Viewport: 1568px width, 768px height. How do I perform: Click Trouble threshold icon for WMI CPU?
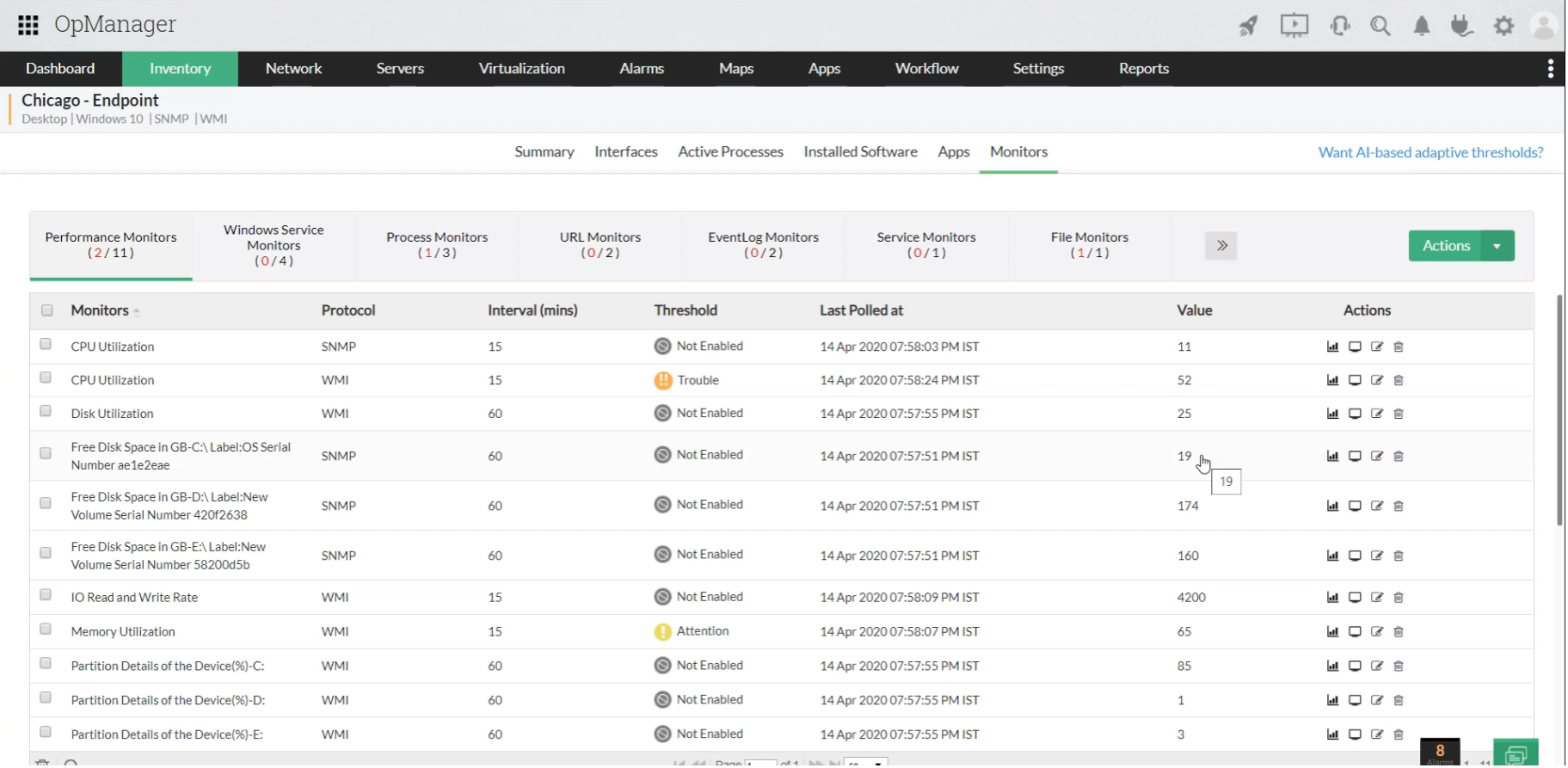point(662,380)
